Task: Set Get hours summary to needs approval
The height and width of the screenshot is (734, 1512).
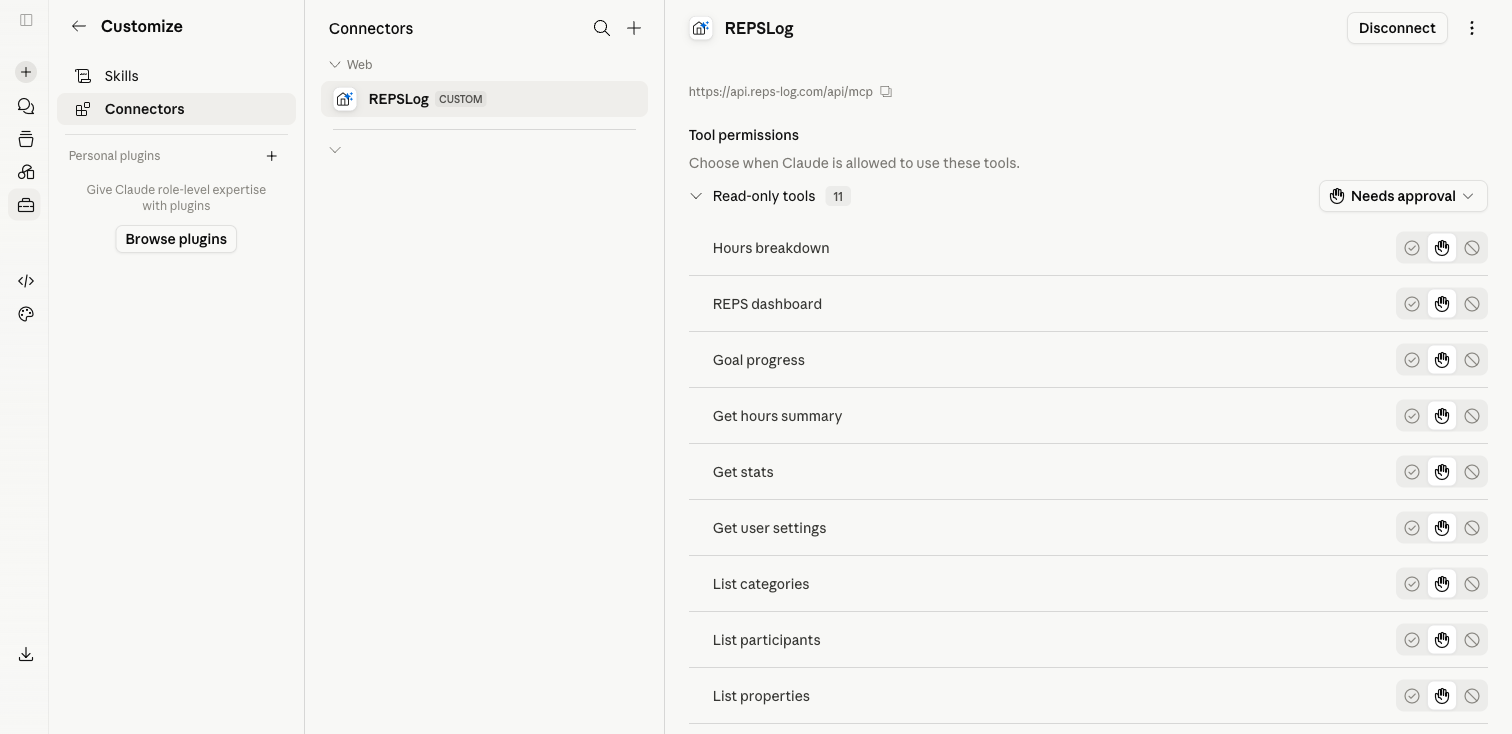Action: (1442, 416)
